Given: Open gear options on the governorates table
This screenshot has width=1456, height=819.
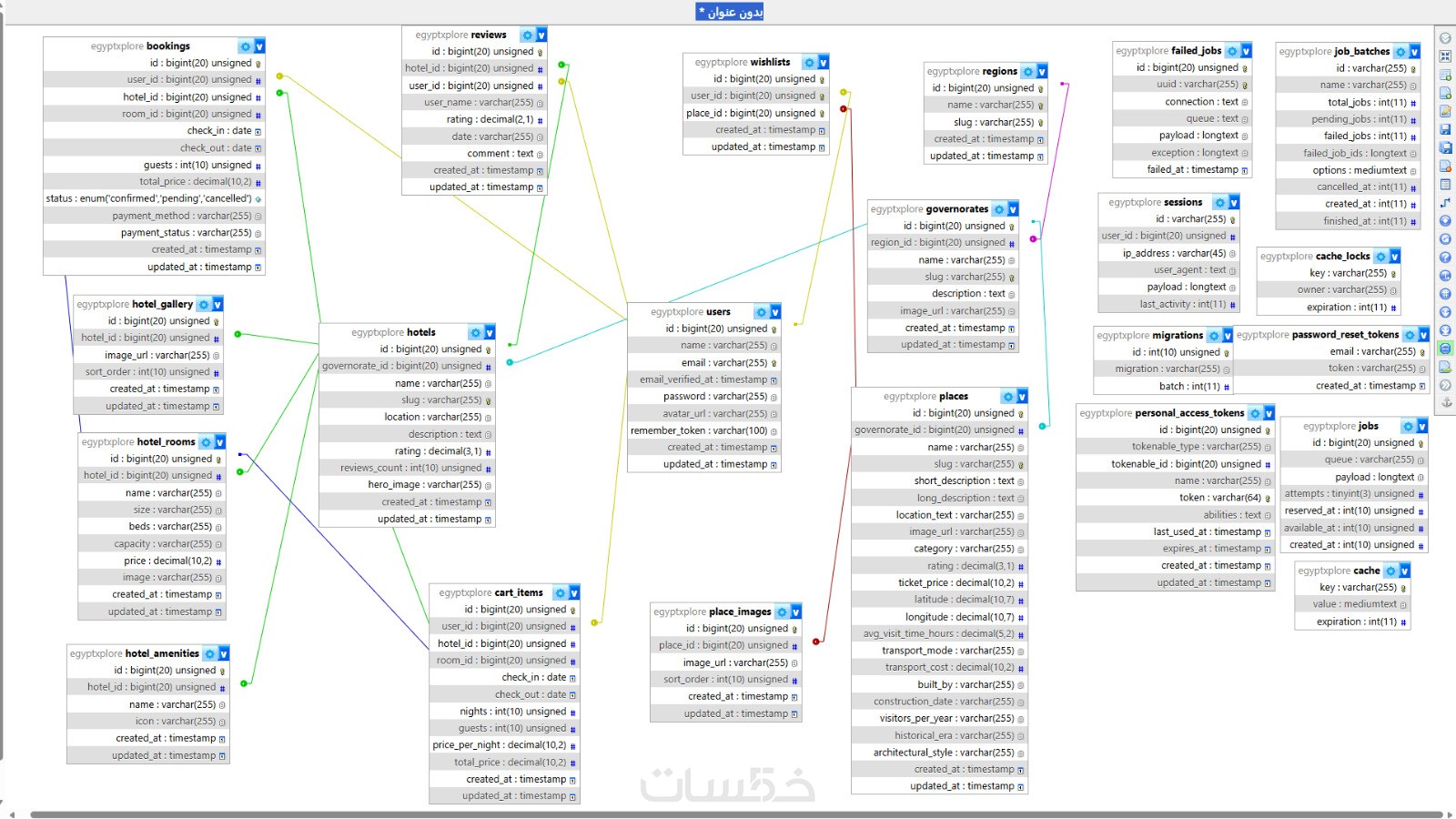Looking at the screenshot, I should [x=998, y=209].
